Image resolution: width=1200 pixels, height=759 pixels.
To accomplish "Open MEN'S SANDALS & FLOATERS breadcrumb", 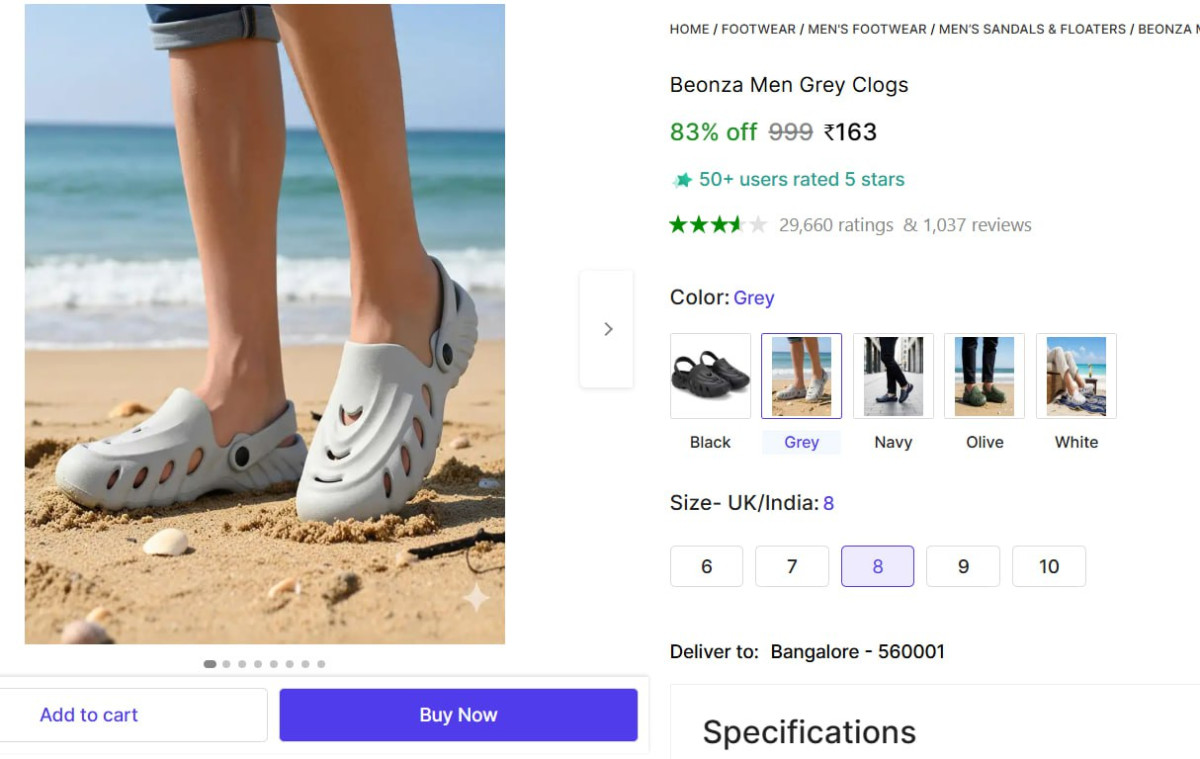I will 1032,29.
